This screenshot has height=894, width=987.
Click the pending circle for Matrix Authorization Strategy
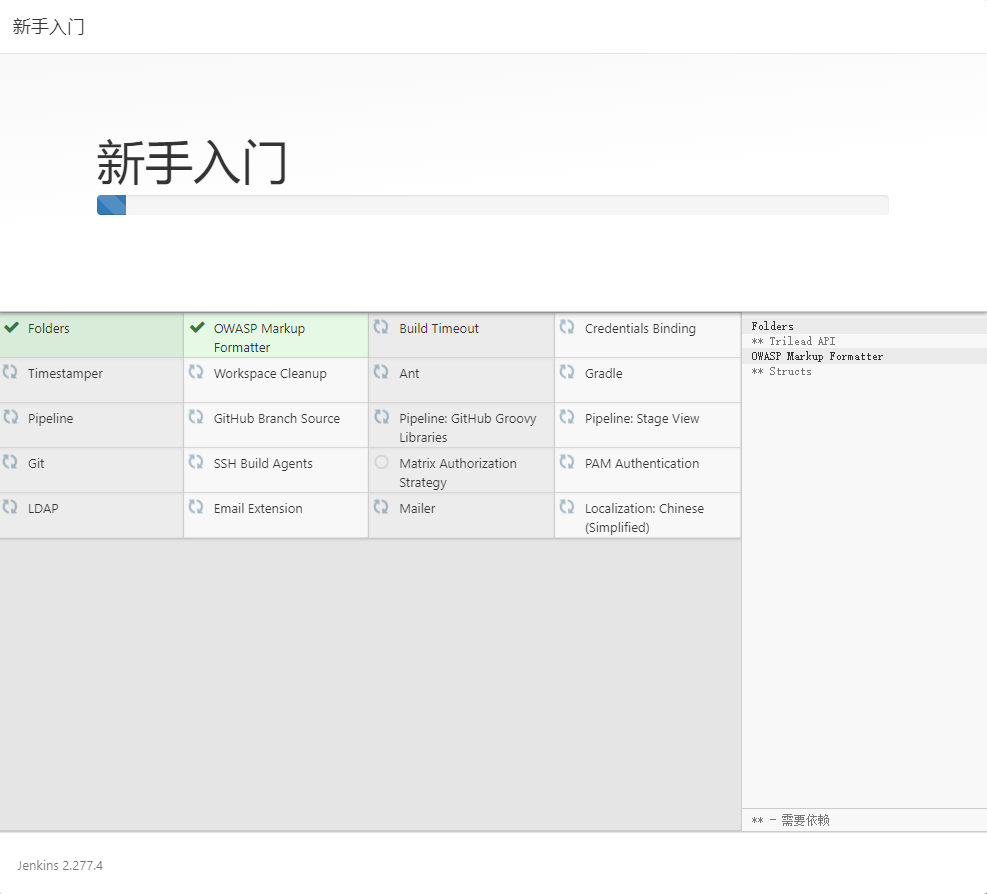(381, 462)
